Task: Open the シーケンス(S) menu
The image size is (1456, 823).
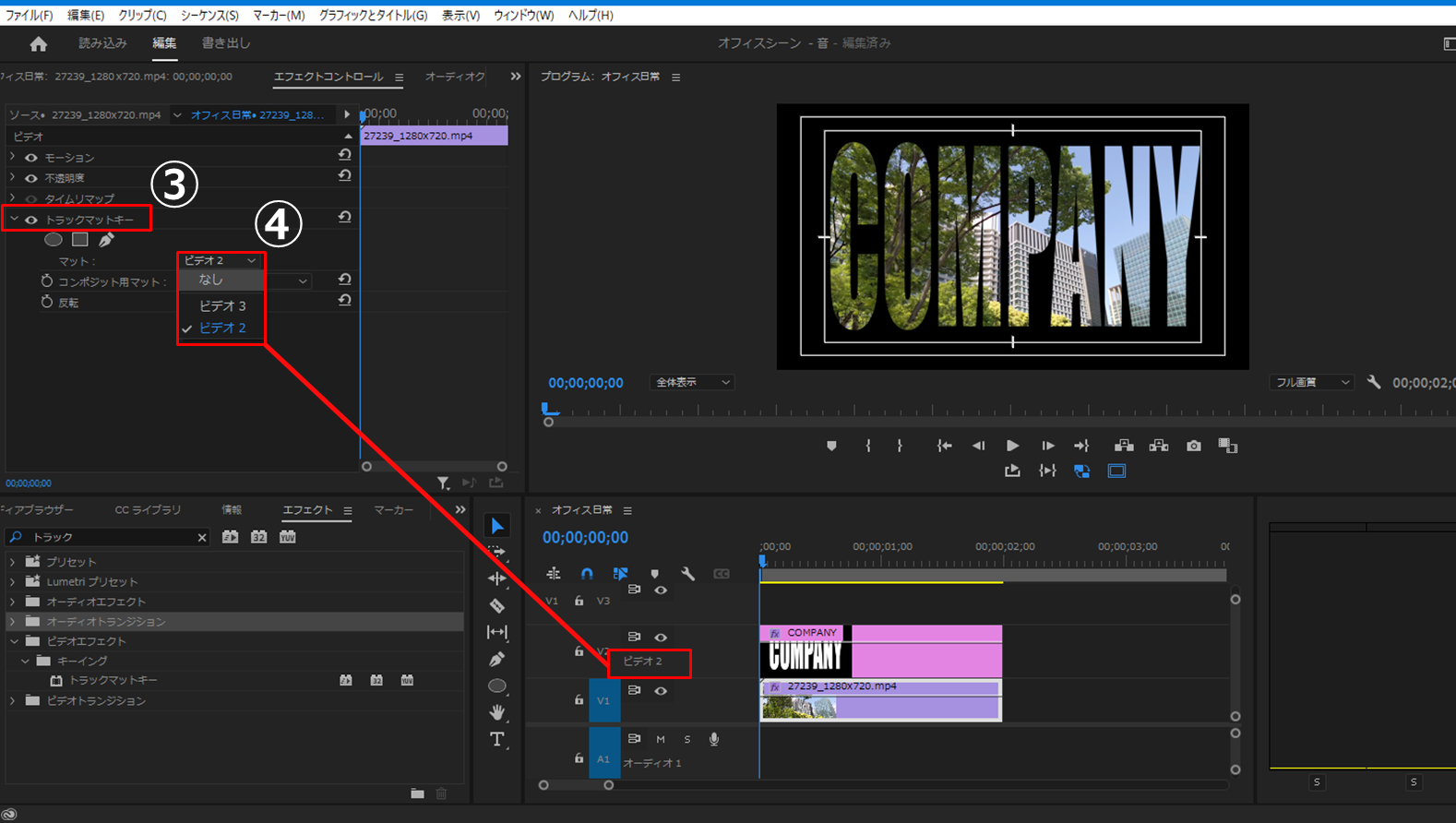Action: click(209, 16)
